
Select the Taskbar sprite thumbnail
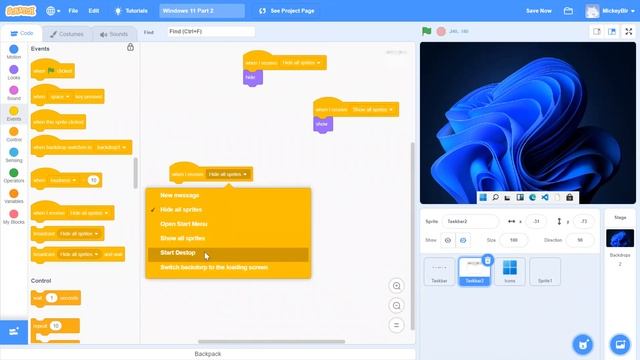point(439,272)
